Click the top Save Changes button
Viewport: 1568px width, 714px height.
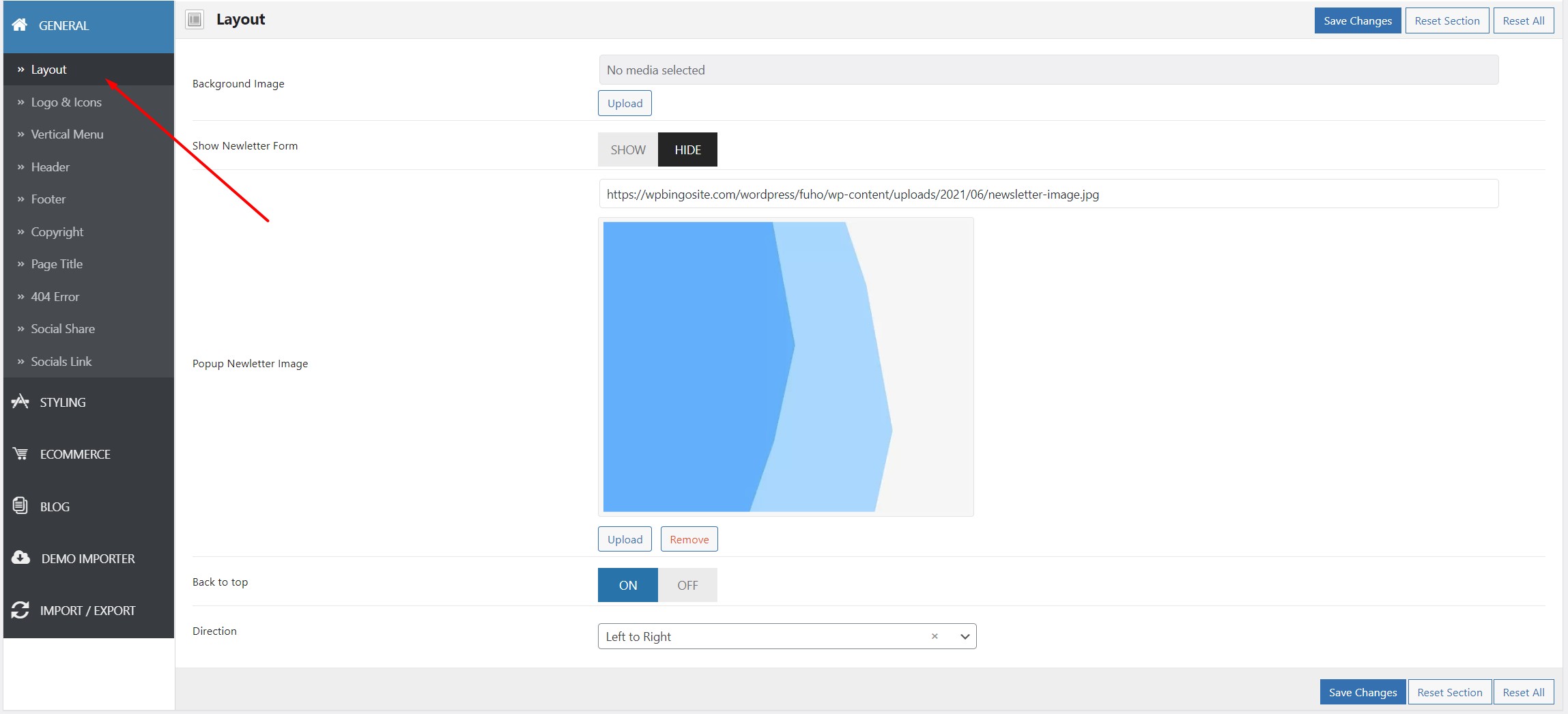(1358, 20)
